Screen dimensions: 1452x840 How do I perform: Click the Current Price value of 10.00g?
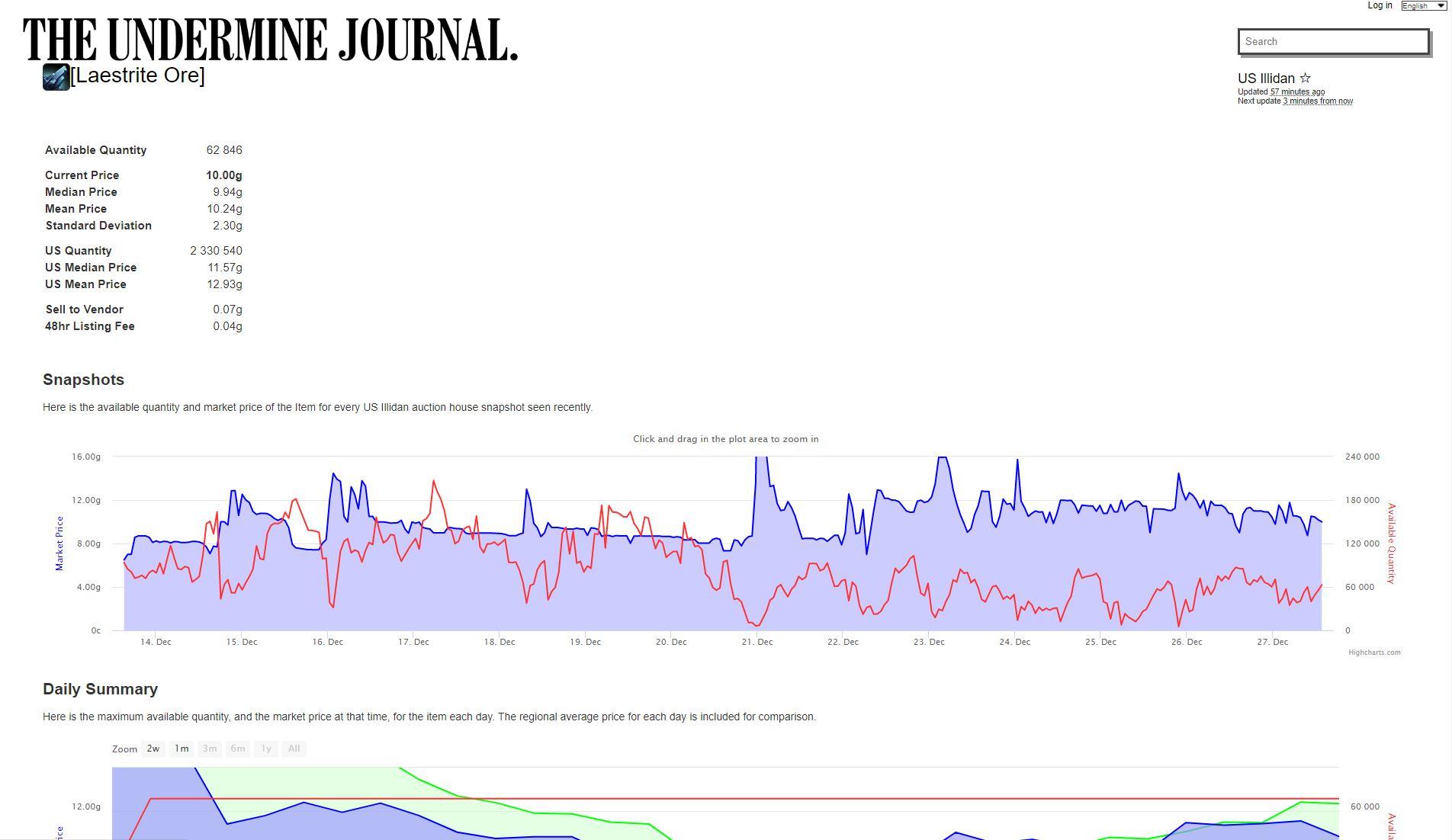[224, 175]
